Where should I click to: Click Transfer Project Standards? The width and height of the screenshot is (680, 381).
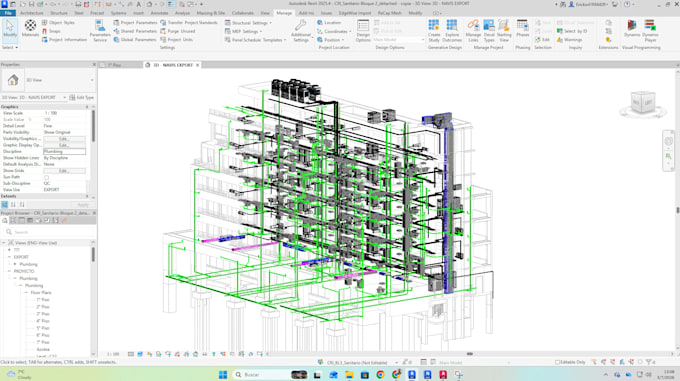(x=189, y=23)
